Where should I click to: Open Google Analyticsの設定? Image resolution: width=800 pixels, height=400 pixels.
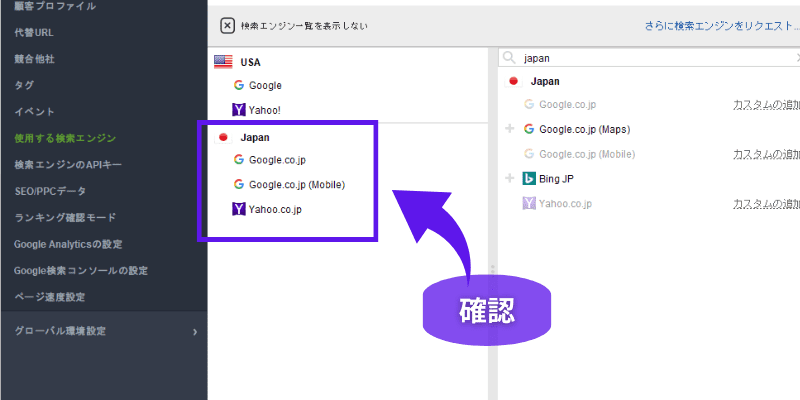(x=68, y=244)
